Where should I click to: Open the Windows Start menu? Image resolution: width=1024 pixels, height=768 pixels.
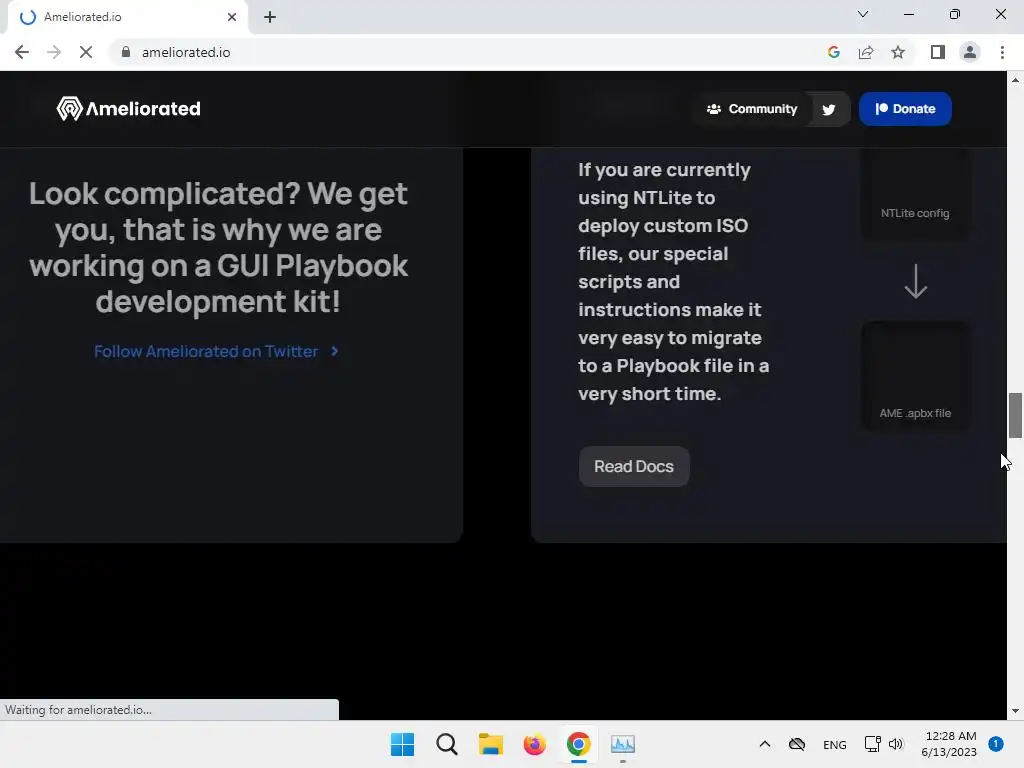coord(402,744)
